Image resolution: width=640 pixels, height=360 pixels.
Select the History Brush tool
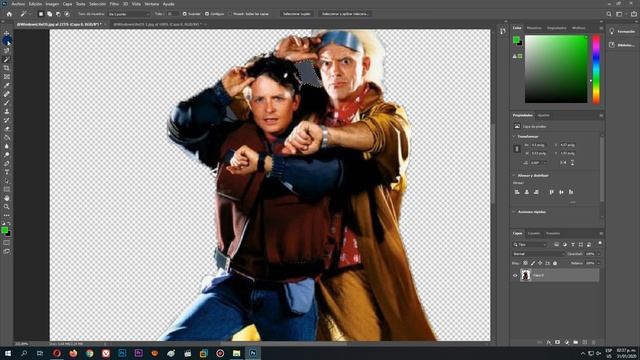coord(7,120)
